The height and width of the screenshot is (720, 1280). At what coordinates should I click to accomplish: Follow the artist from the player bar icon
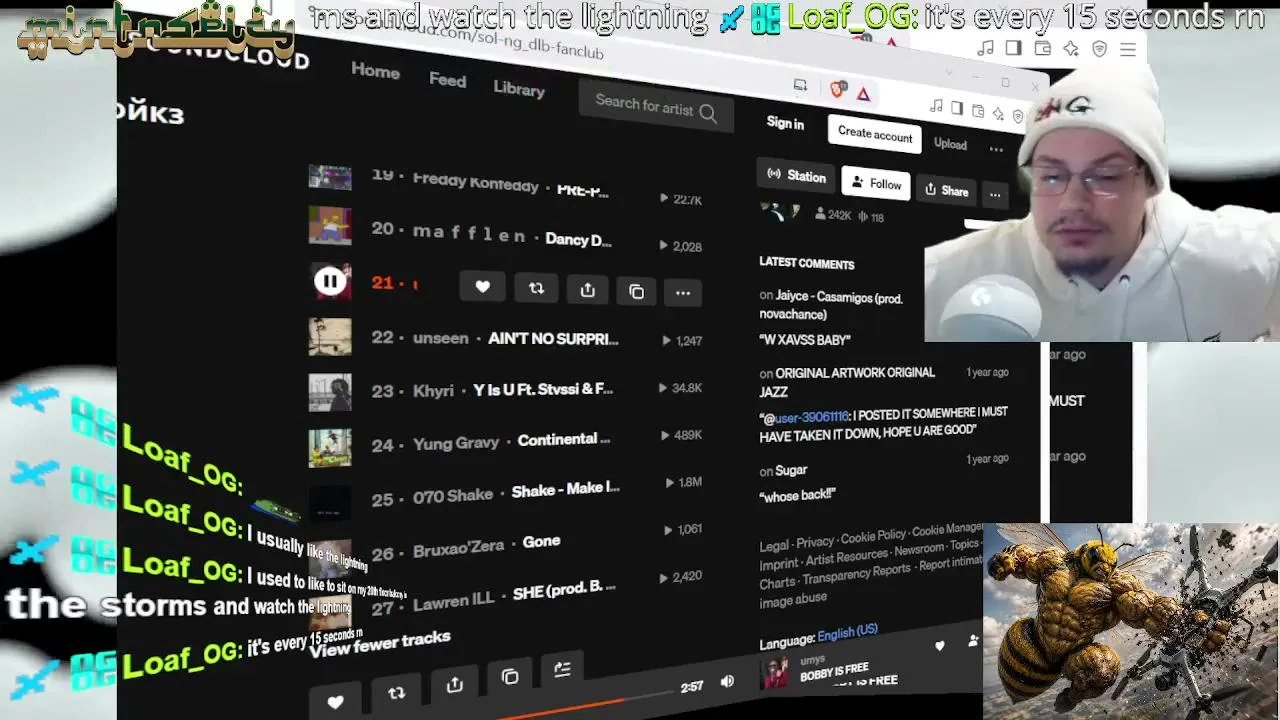pos(973,641)
